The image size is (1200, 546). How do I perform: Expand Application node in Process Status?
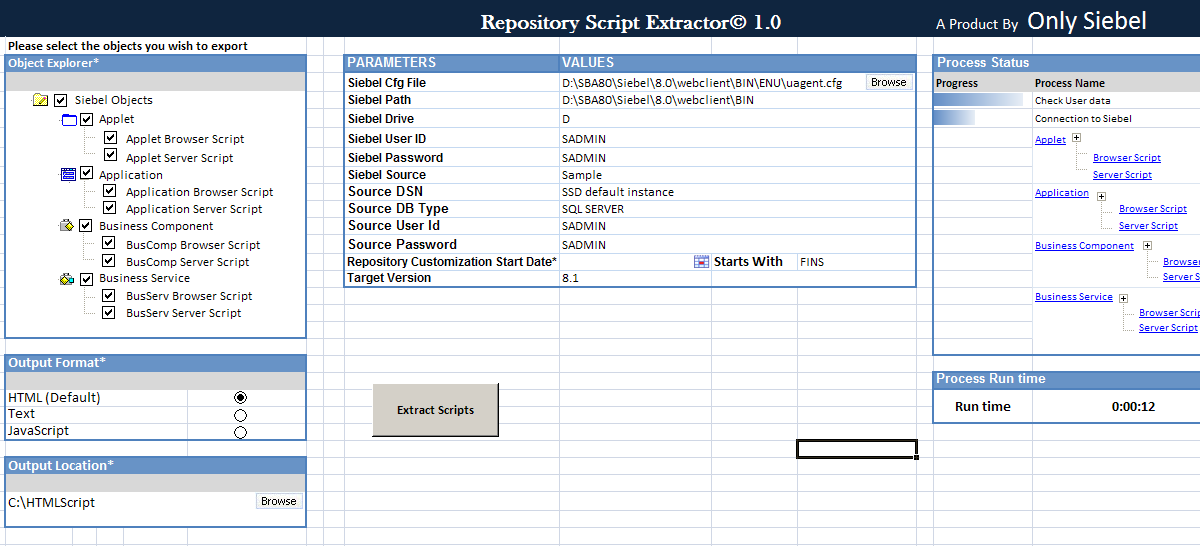1101,196
